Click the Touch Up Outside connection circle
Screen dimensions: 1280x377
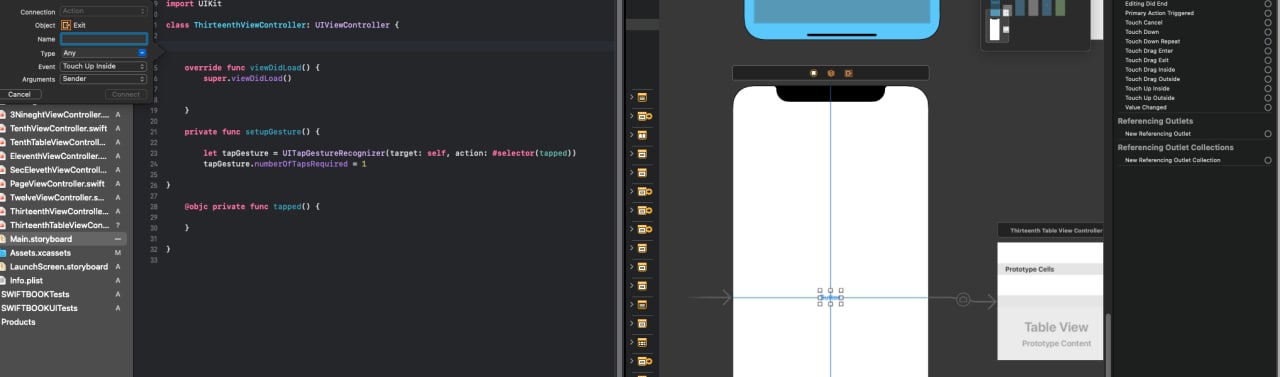pyautogui.click(x=1268, y=98)
